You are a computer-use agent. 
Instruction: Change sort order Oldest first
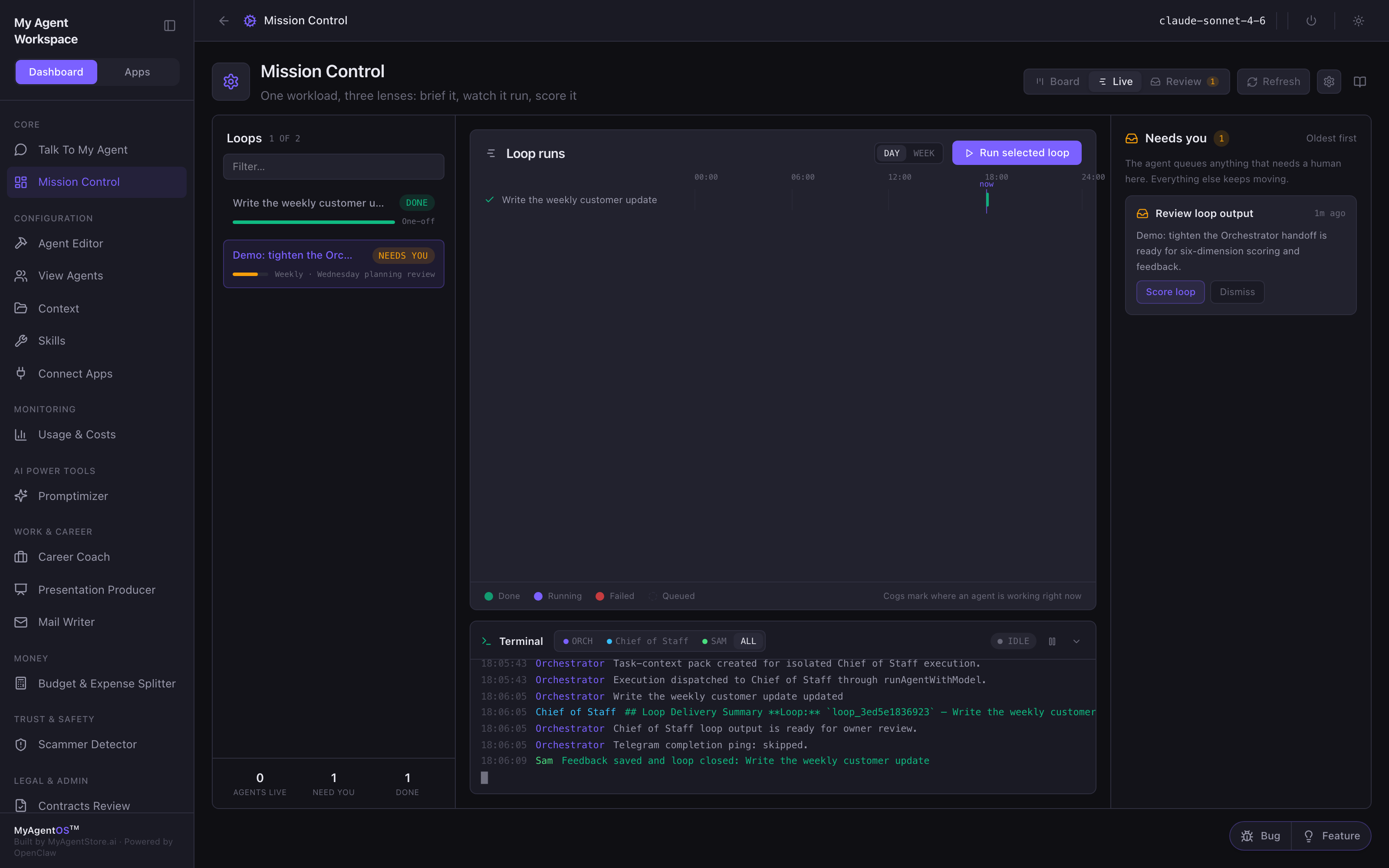1331,138
